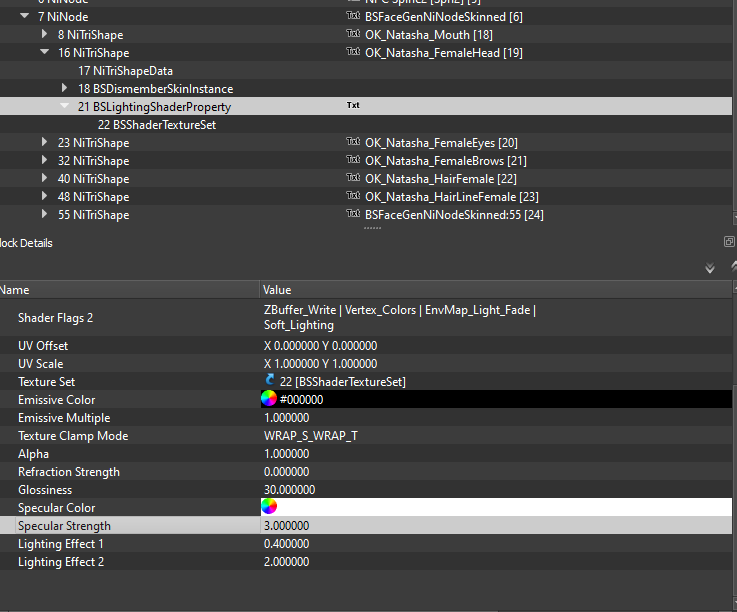Expand the 55 NiTriShape node
Viewport: 737px width, 612px height.
pyautogui.click(x=44, y=214)
